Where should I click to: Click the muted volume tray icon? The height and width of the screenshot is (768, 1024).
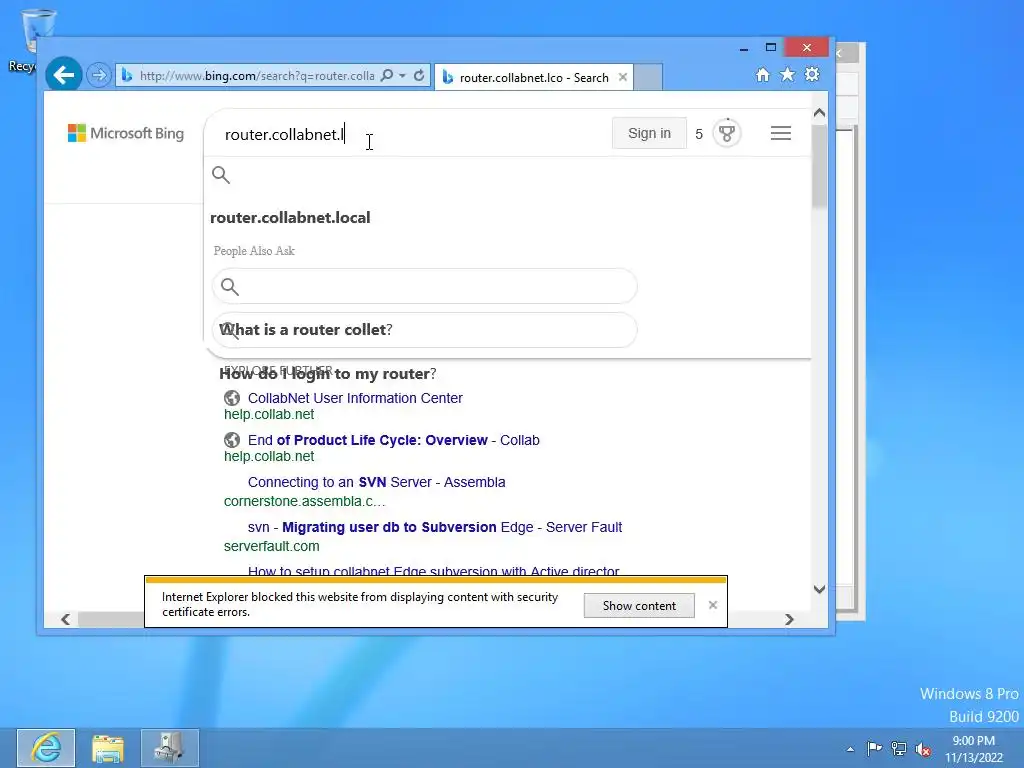(x=923, y=749)
